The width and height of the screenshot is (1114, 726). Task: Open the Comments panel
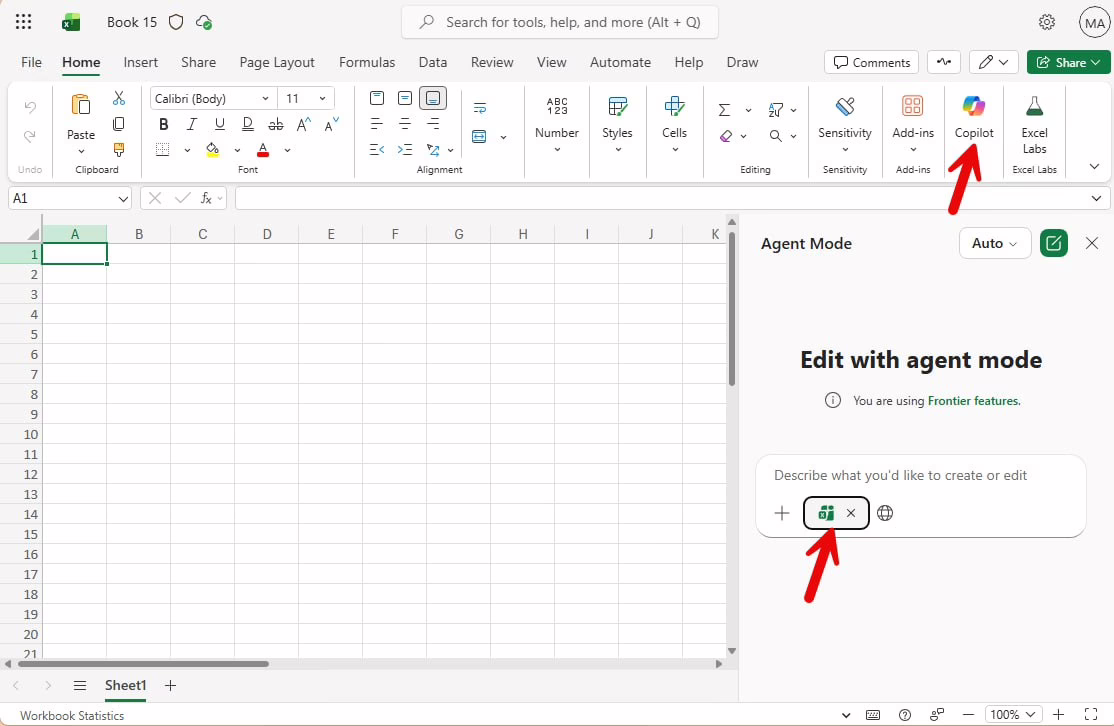pyautogui.click(x=870, y=61)
